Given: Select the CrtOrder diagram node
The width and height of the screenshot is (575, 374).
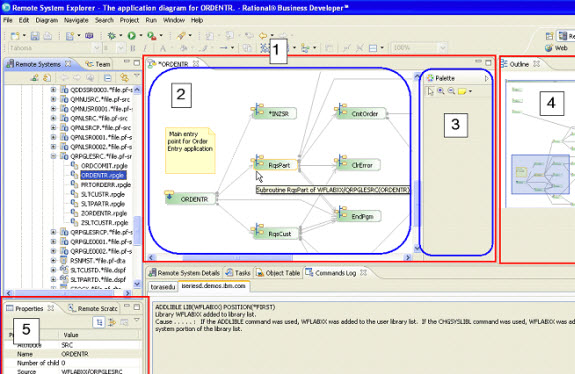Looking at the screenshot, I should tap(360, 113).
